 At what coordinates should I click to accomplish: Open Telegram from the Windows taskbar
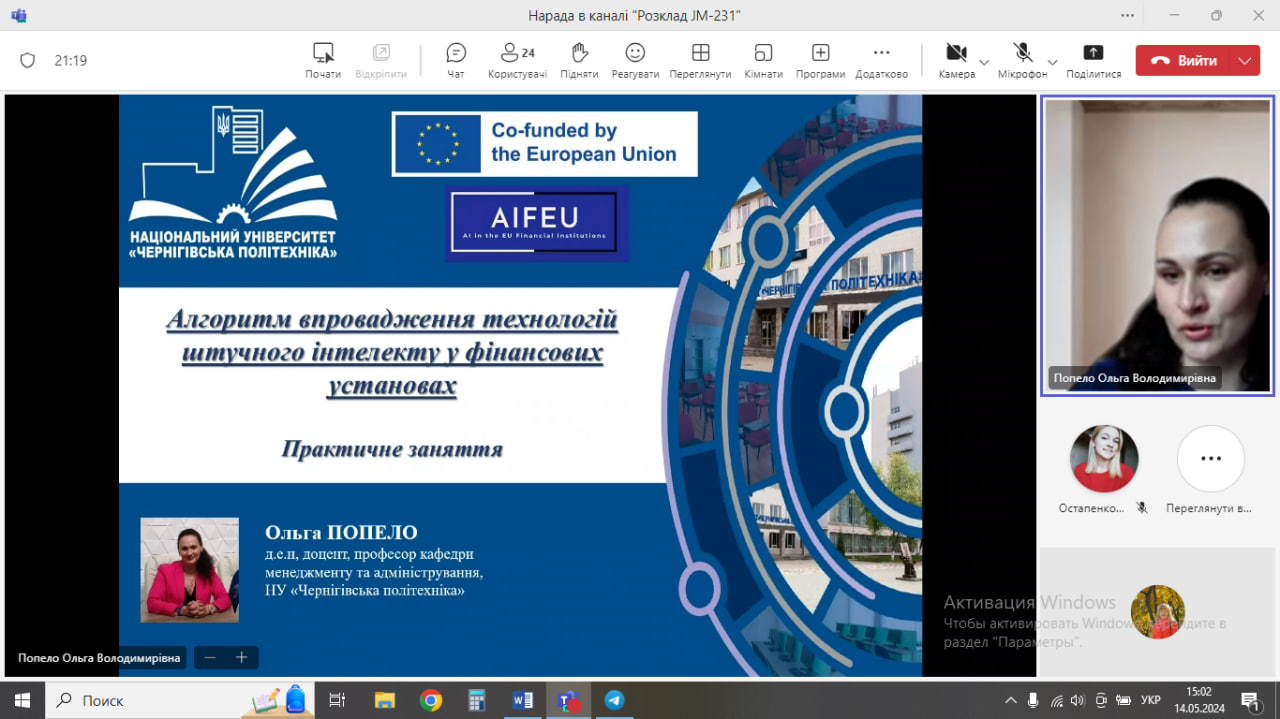coord(614,700)
